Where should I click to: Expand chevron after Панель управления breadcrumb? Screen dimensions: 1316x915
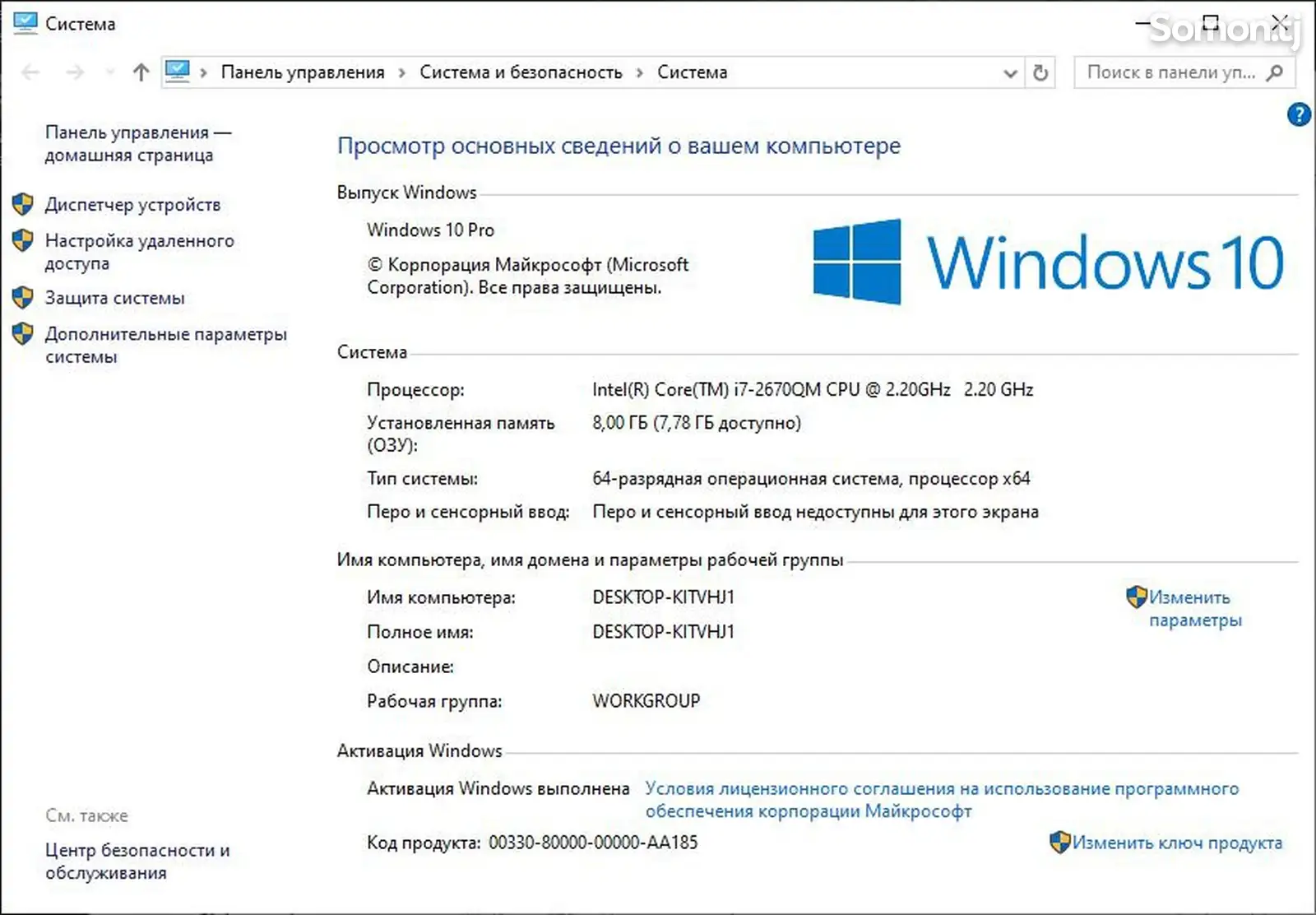402,73
